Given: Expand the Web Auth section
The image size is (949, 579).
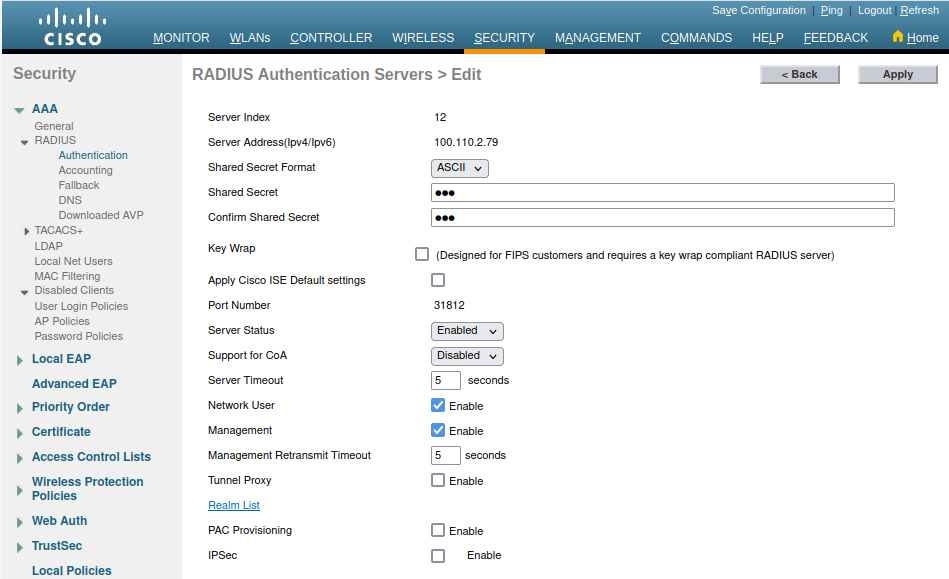Looking at the screenshot, I should [19, 522].
